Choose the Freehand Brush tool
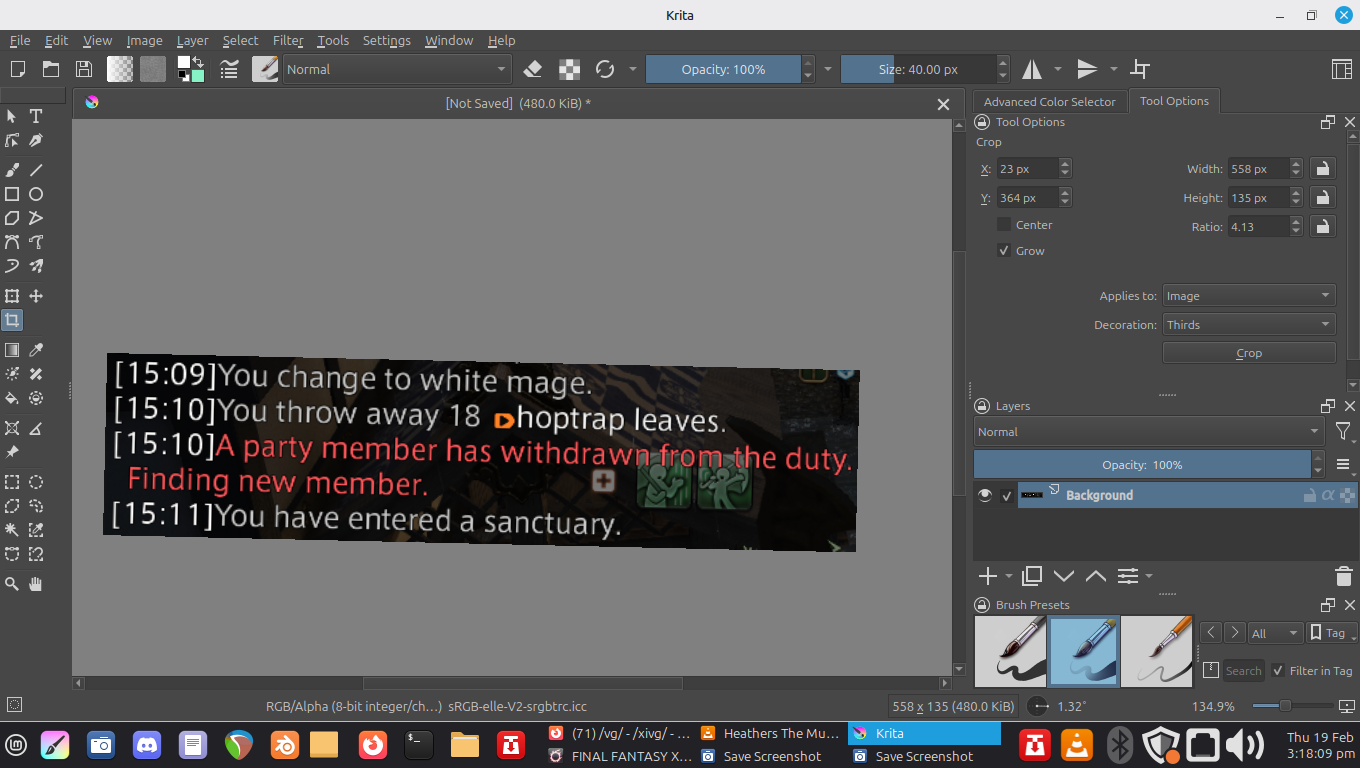 (12, 170)
